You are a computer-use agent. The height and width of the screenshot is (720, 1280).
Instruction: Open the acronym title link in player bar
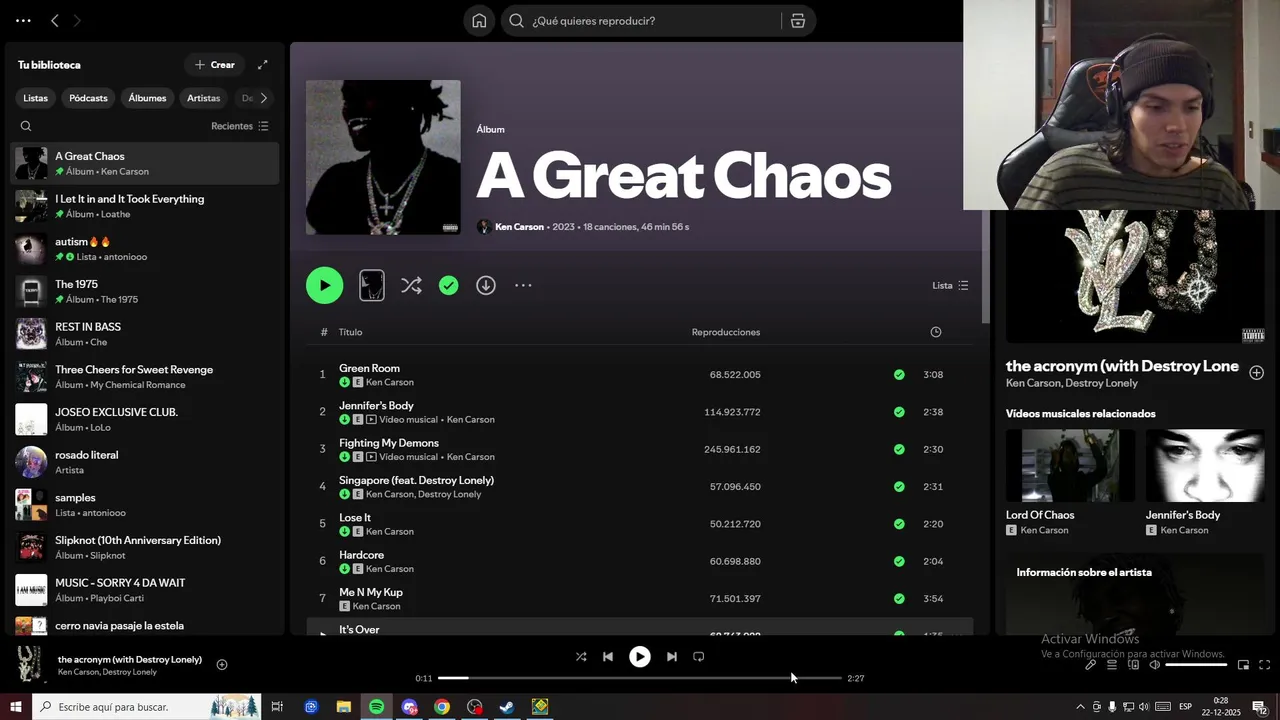(x=130, y=660)
